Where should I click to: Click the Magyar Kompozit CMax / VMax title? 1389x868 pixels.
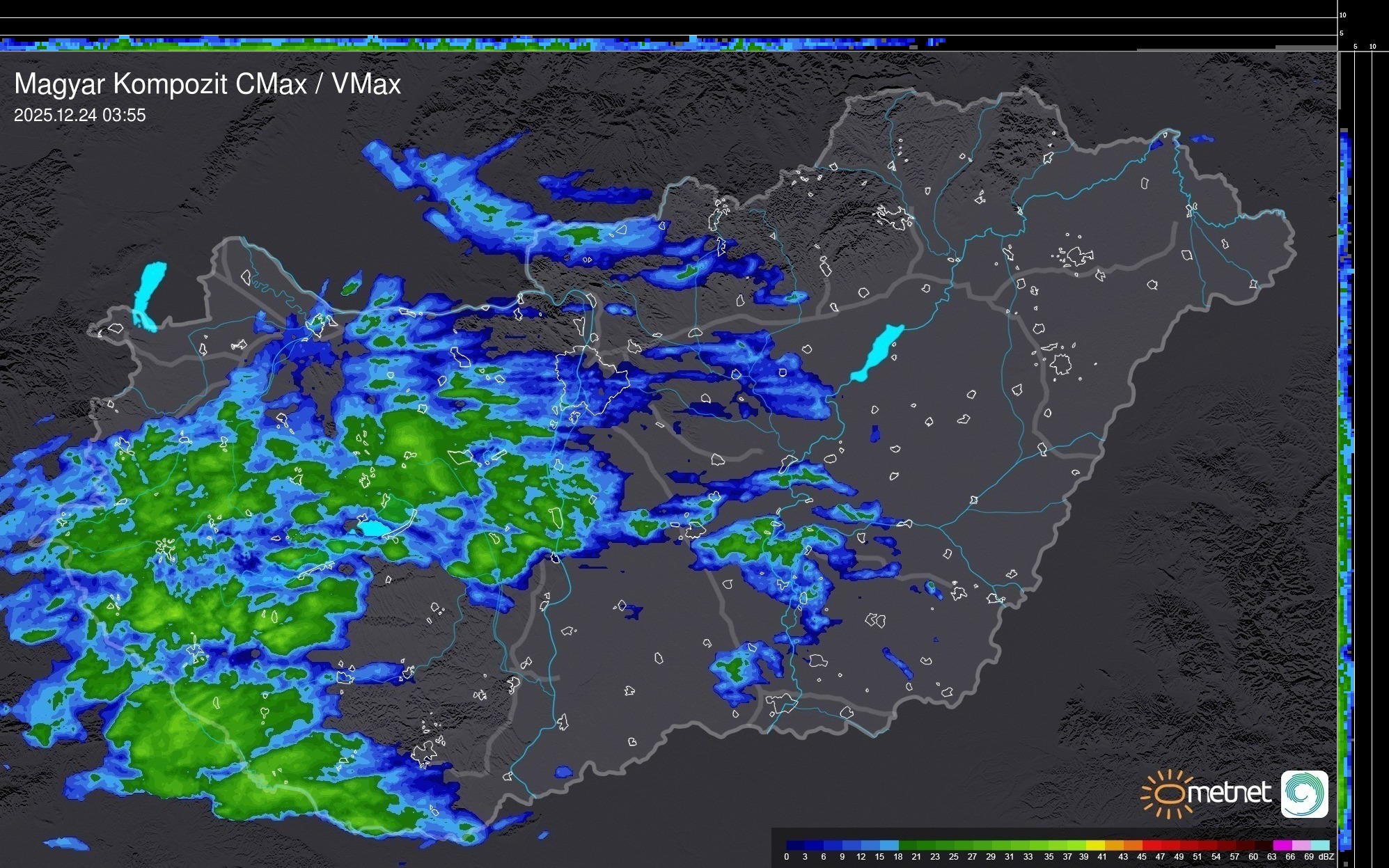pos(207,84)
